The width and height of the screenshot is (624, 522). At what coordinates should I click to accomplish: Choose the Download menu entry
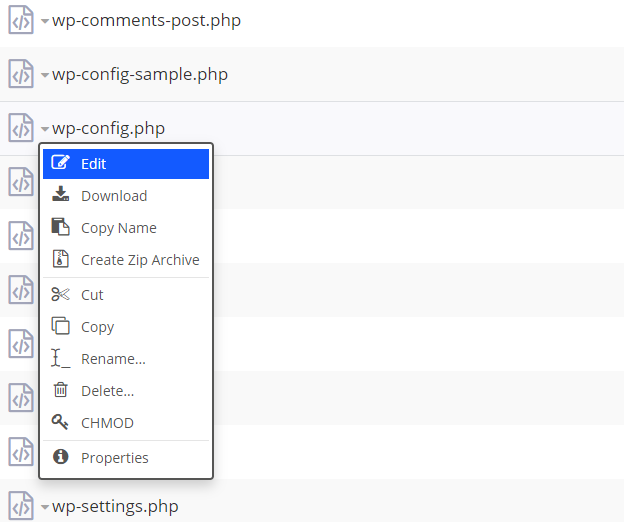click(x=114, y=196)
